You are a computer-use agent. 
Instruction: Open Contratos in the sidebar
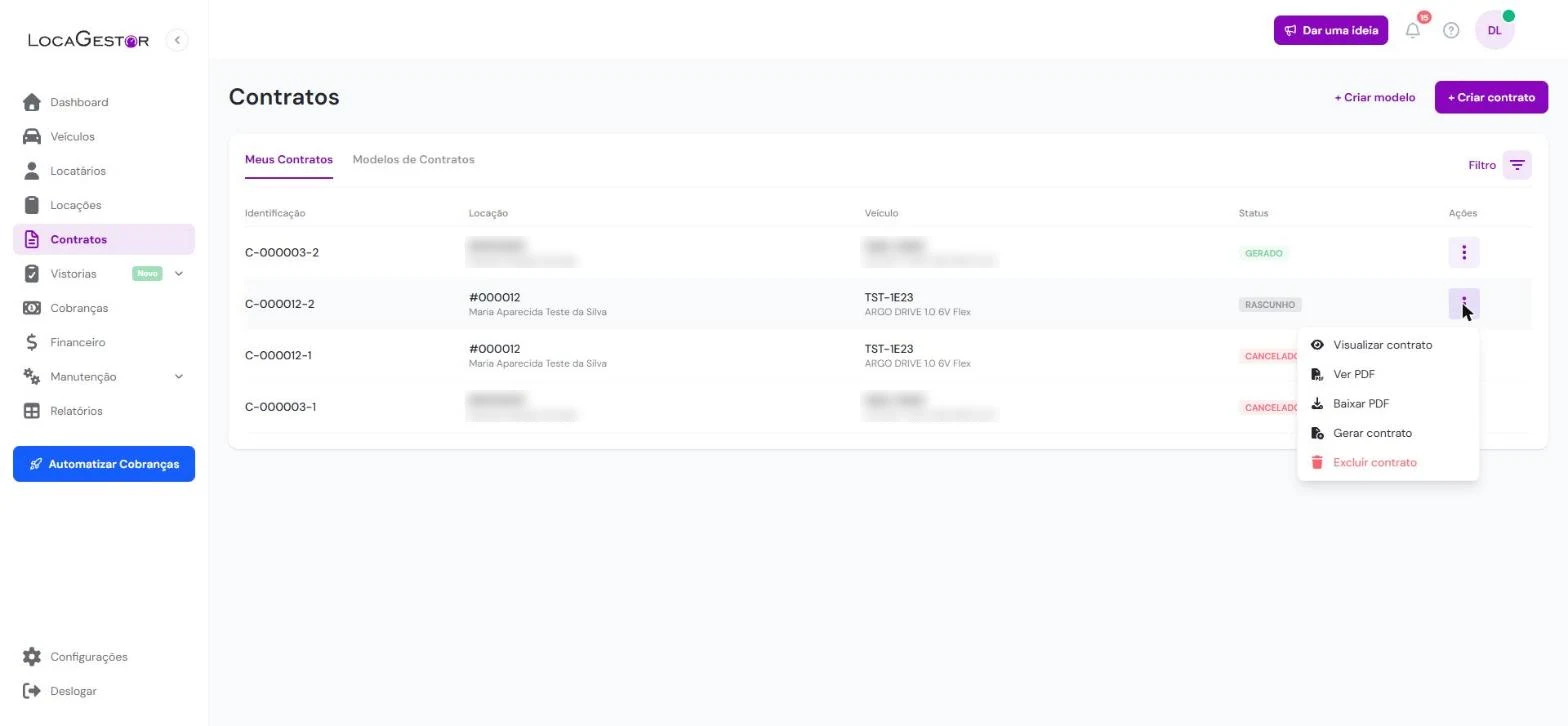[104, 240]
